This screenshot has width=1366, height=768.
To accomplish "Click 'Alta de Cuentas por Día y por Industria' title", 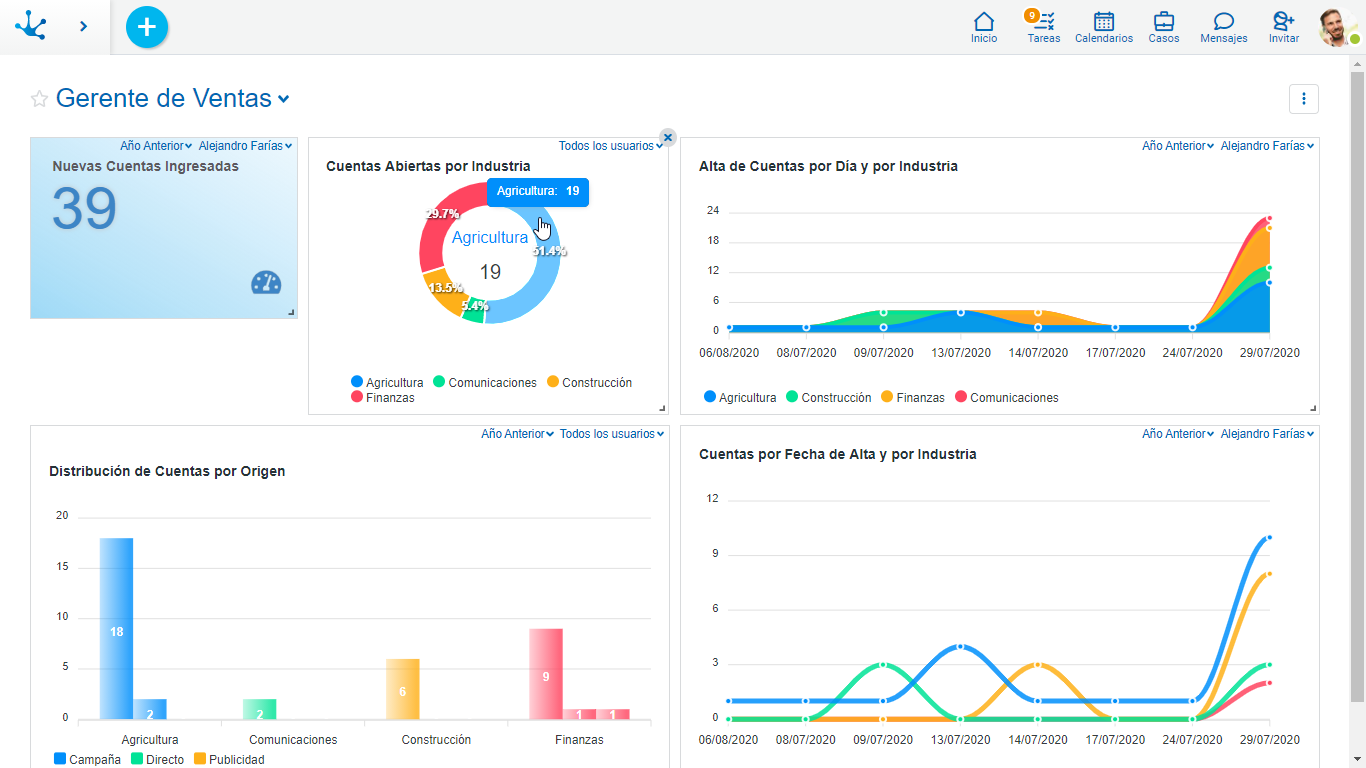I will 828,166.
